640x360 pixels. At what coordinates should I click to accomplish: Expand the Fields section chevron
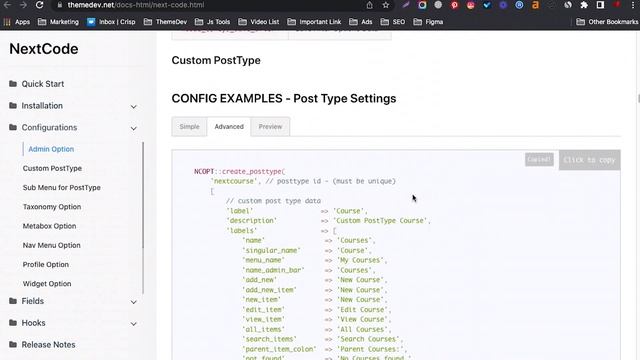[133, 302]
